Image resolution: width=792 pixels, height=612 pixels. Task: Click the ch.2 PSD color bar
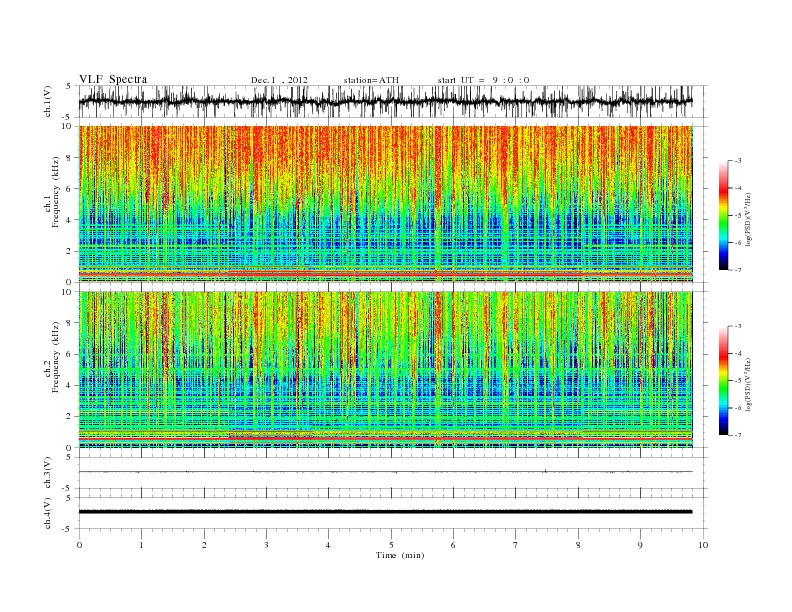[723, 380]
